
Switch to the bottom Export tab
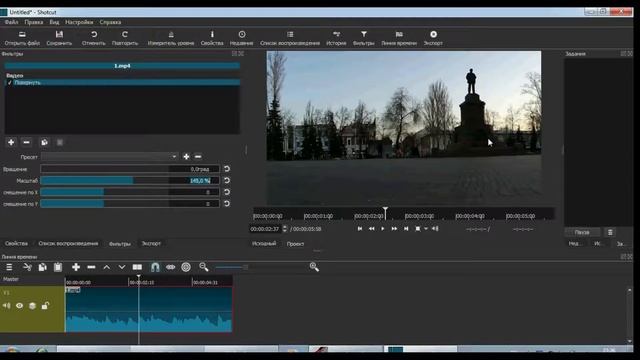pyautogui.click(x=151, y=243)
